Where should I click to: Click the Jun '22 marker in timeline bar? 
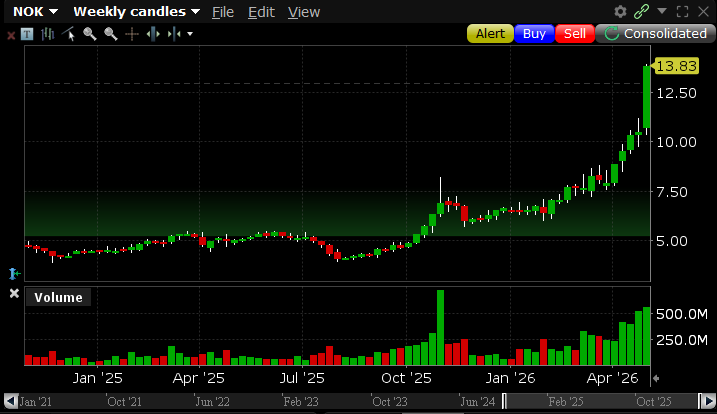(212, 402)
